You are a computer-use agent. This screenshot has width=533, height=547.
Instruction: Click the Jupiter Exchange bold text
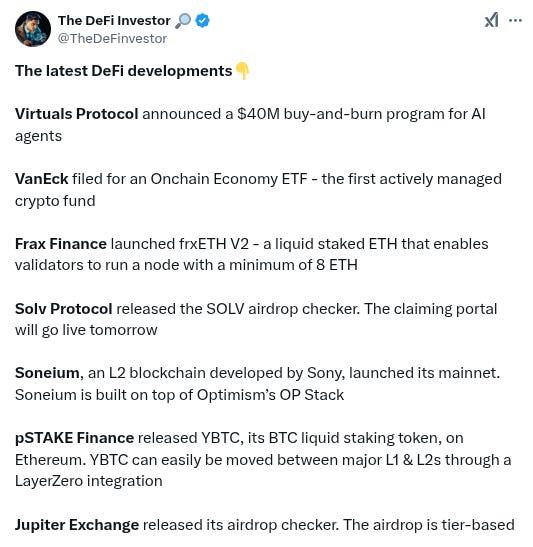point(77,525)
